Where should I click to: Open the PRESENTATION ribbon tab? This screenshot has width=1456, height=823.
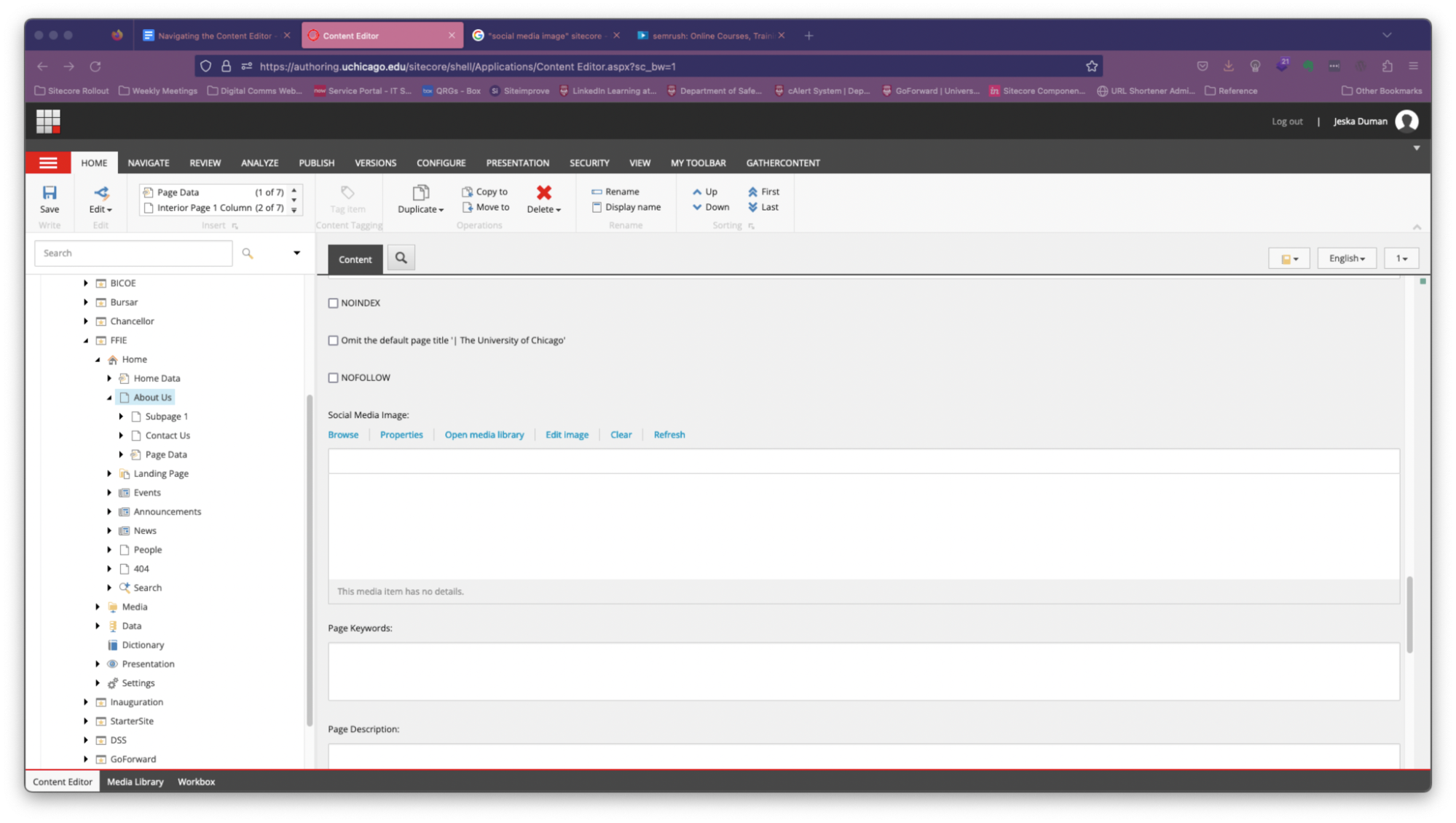point(517,162)
